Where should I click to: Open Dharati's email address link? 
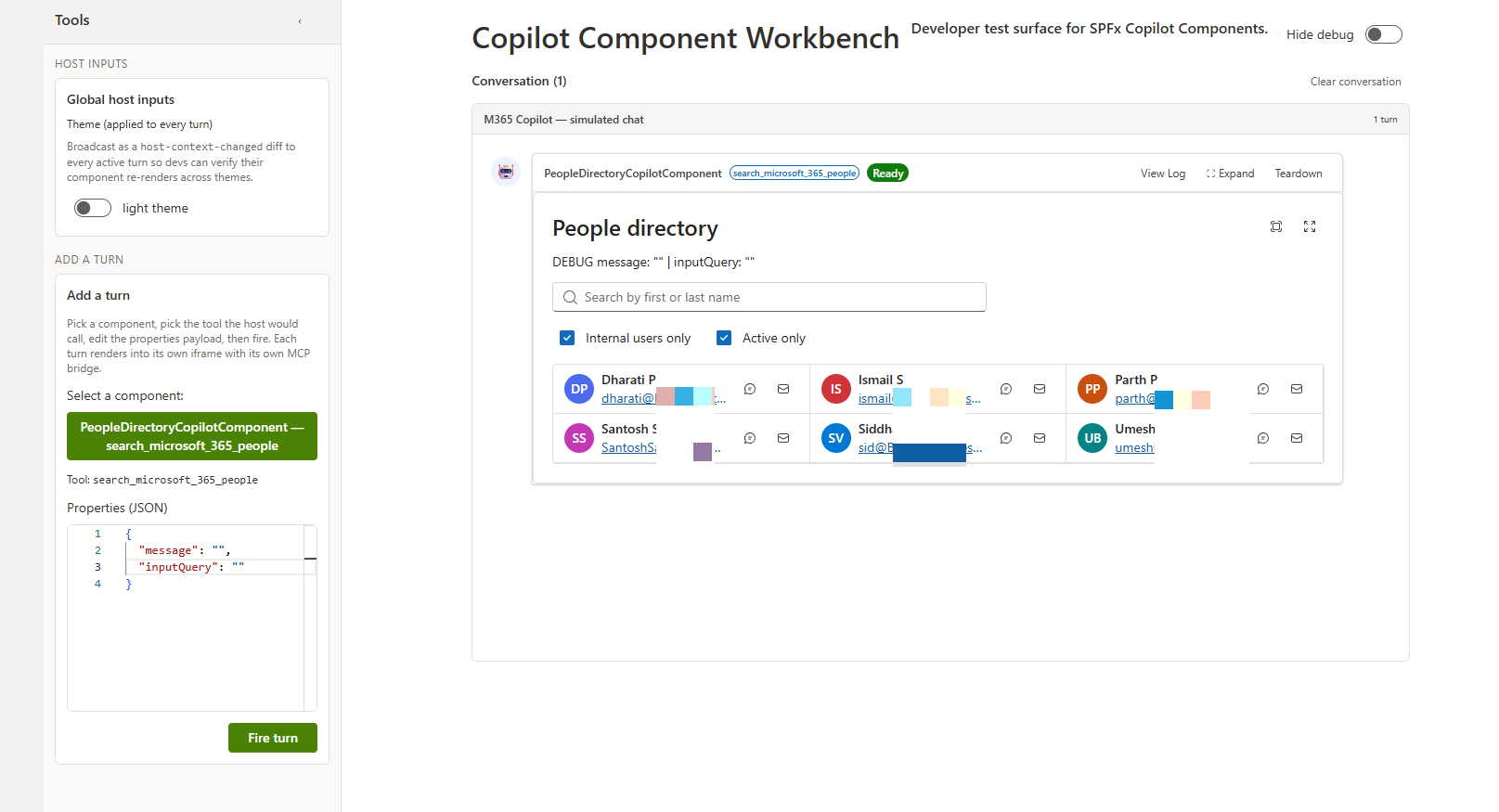tap(664, 398)
